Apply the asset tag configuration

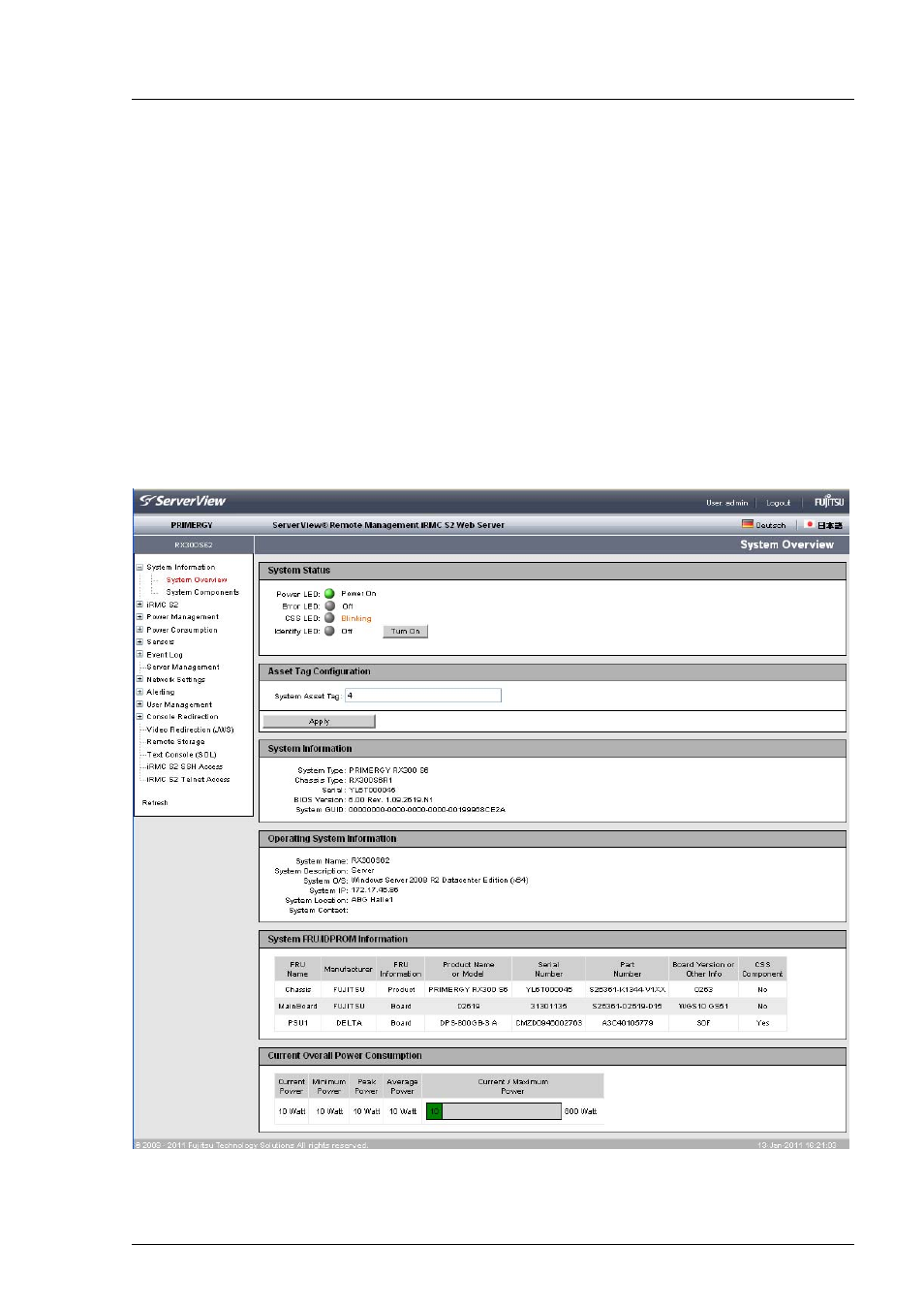point(319,722)
